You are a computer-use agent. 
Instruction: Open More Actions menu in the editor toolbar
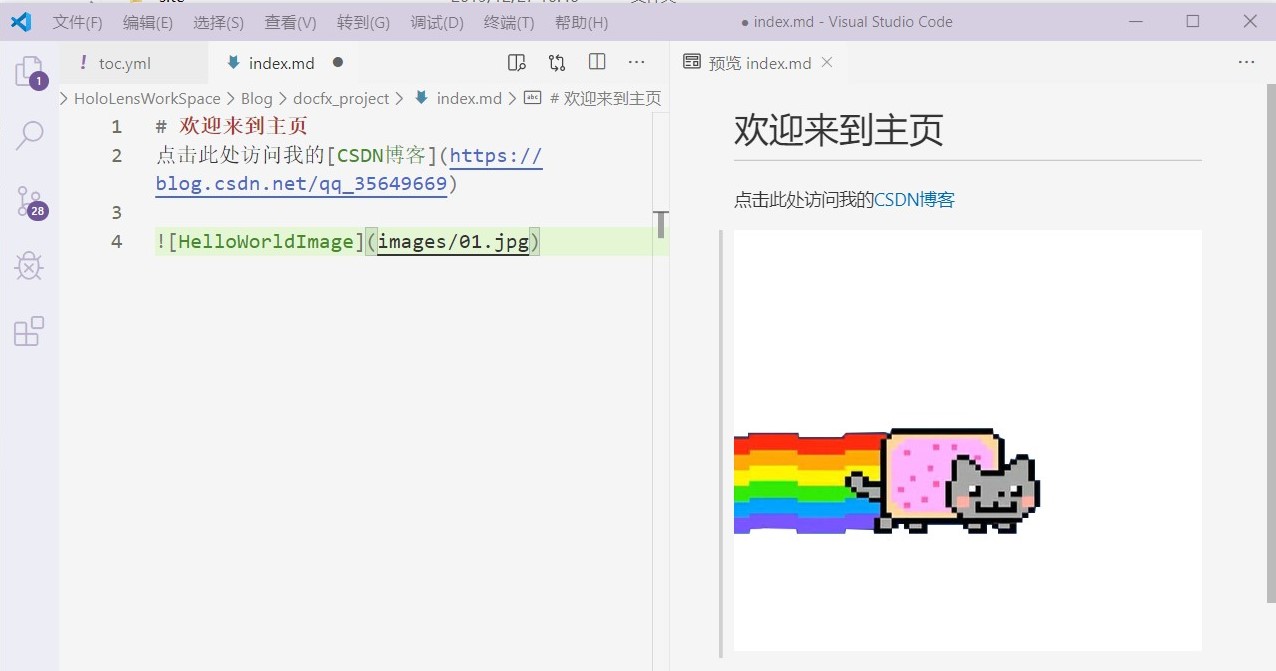coord(637,62)
